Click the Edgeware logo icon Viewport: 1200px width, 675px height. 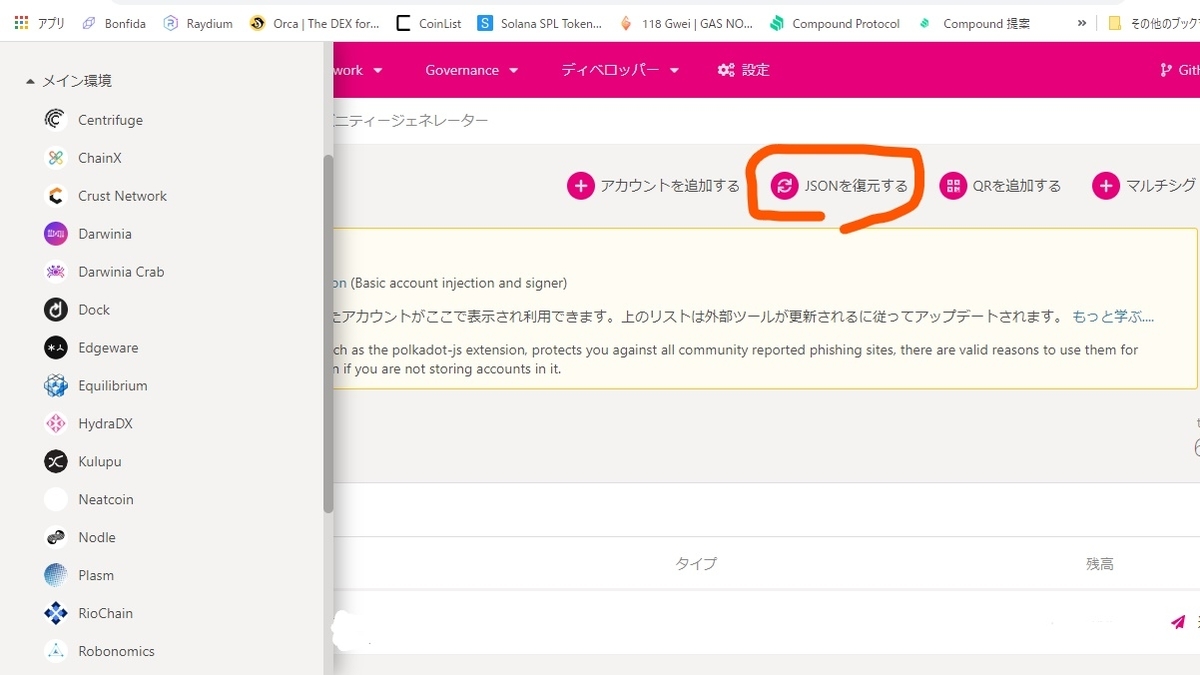[x=56, y=348]
